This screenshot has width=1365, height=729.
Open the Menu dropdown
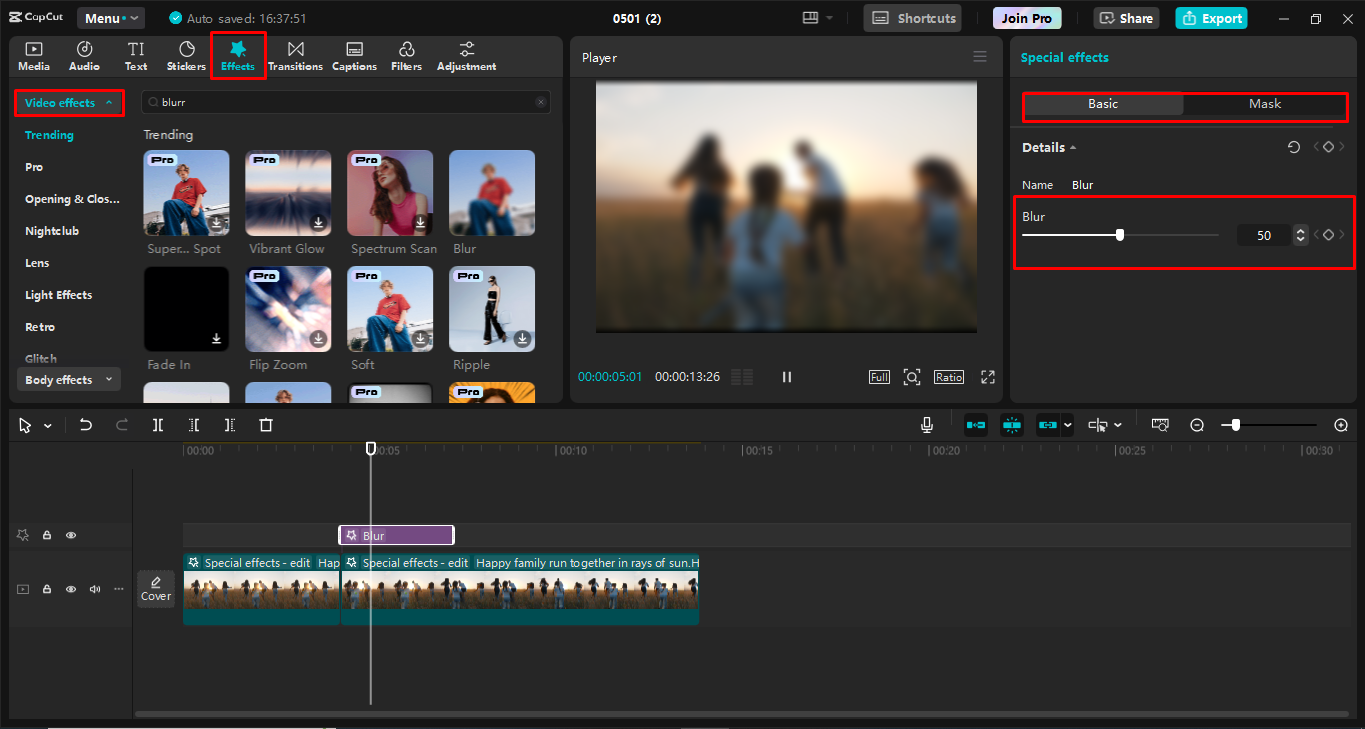tap(110, 17)
